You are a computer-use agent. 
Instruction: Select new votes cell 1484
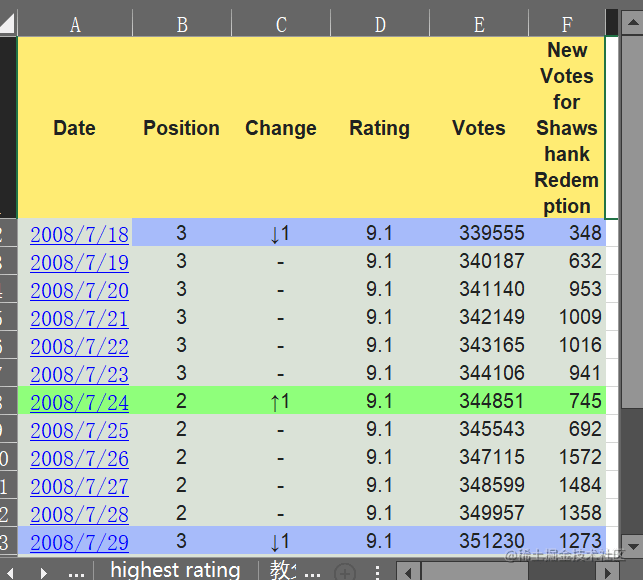[567, 484]
